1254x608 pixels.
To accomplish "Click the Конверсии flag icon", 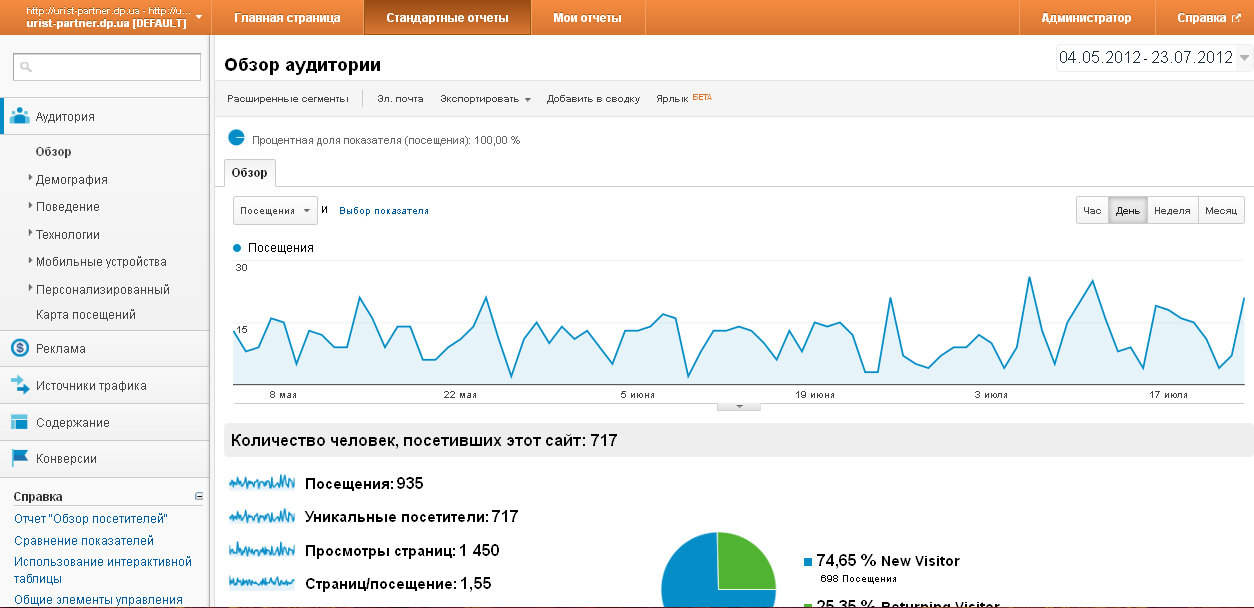I will (x=19, y=458).
